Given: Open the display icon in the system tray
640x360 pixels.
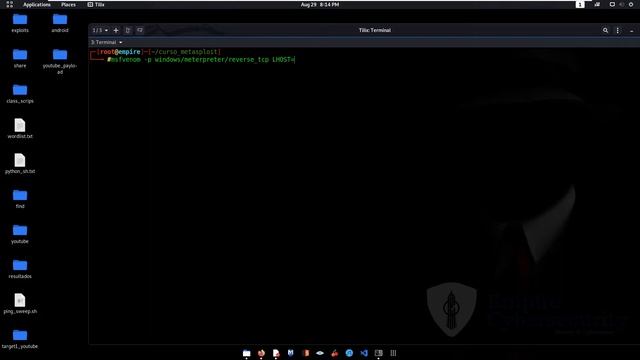Looking at the screenshot, I should coord(612,4).
